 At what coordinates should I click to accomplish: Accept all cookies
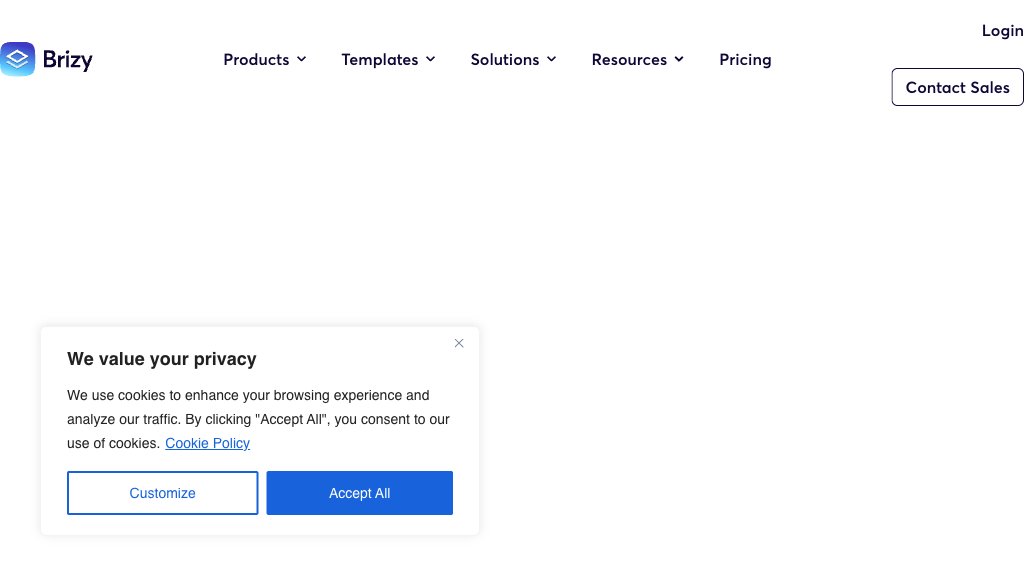point(359,493)
